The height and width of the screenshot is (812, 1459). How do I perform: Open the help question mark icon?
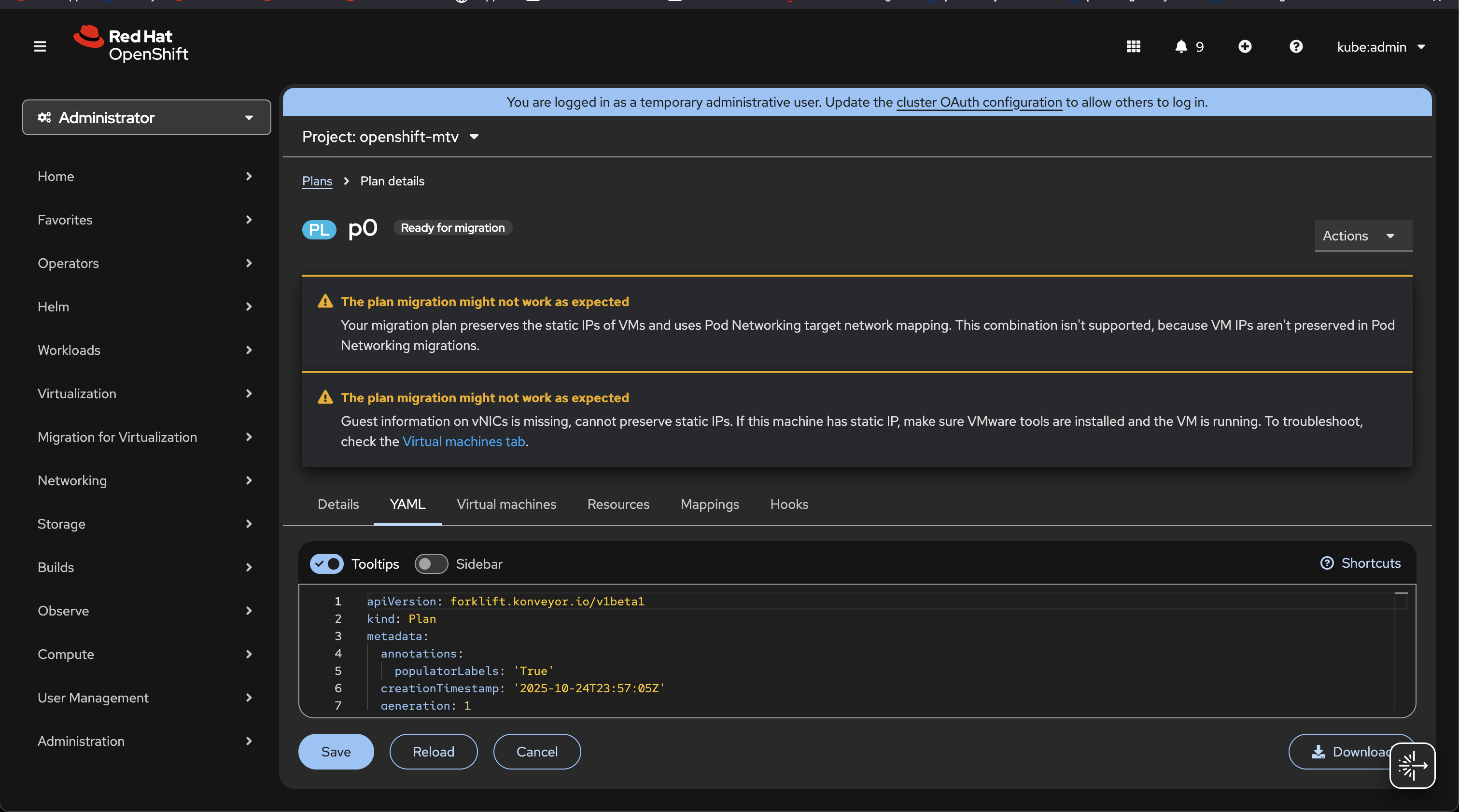click(x=1295, y=46)
